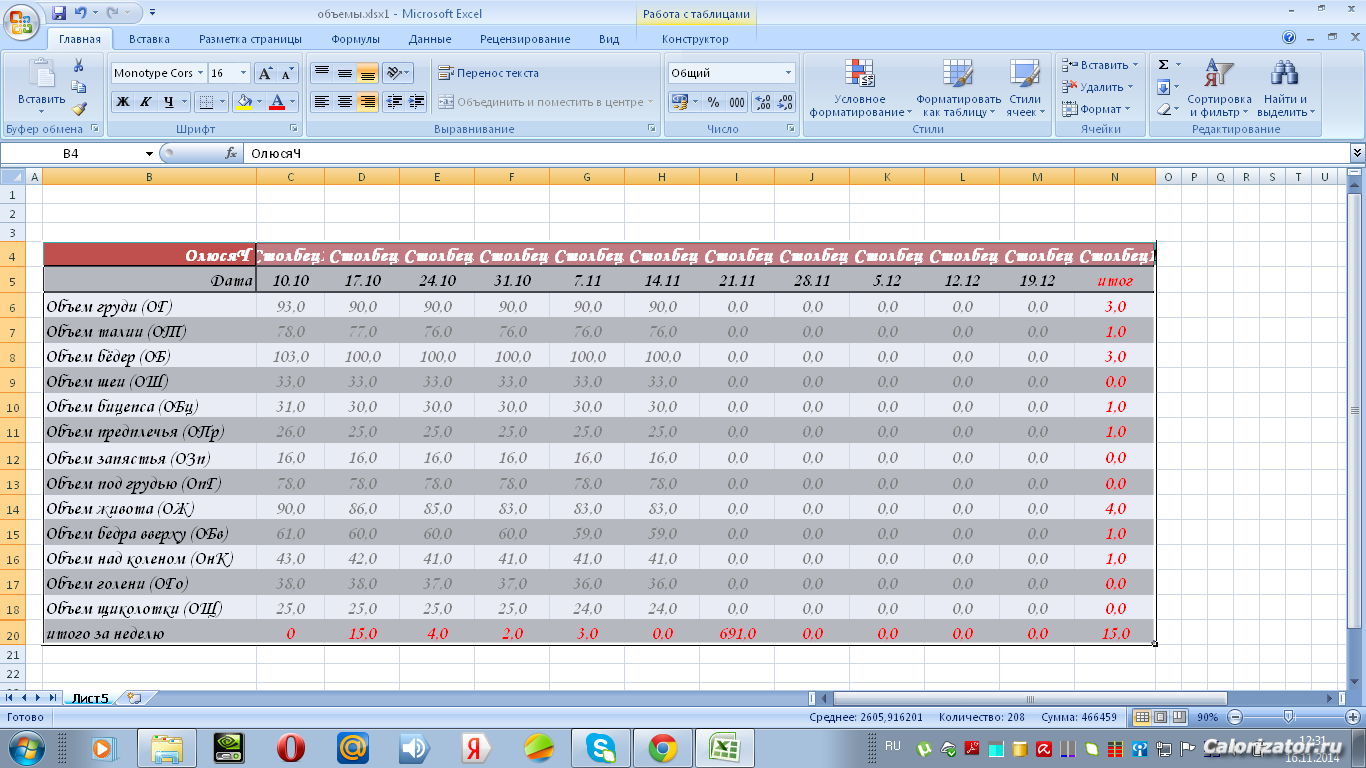Click the Save icon in quick access toolbar

[59, 13]
